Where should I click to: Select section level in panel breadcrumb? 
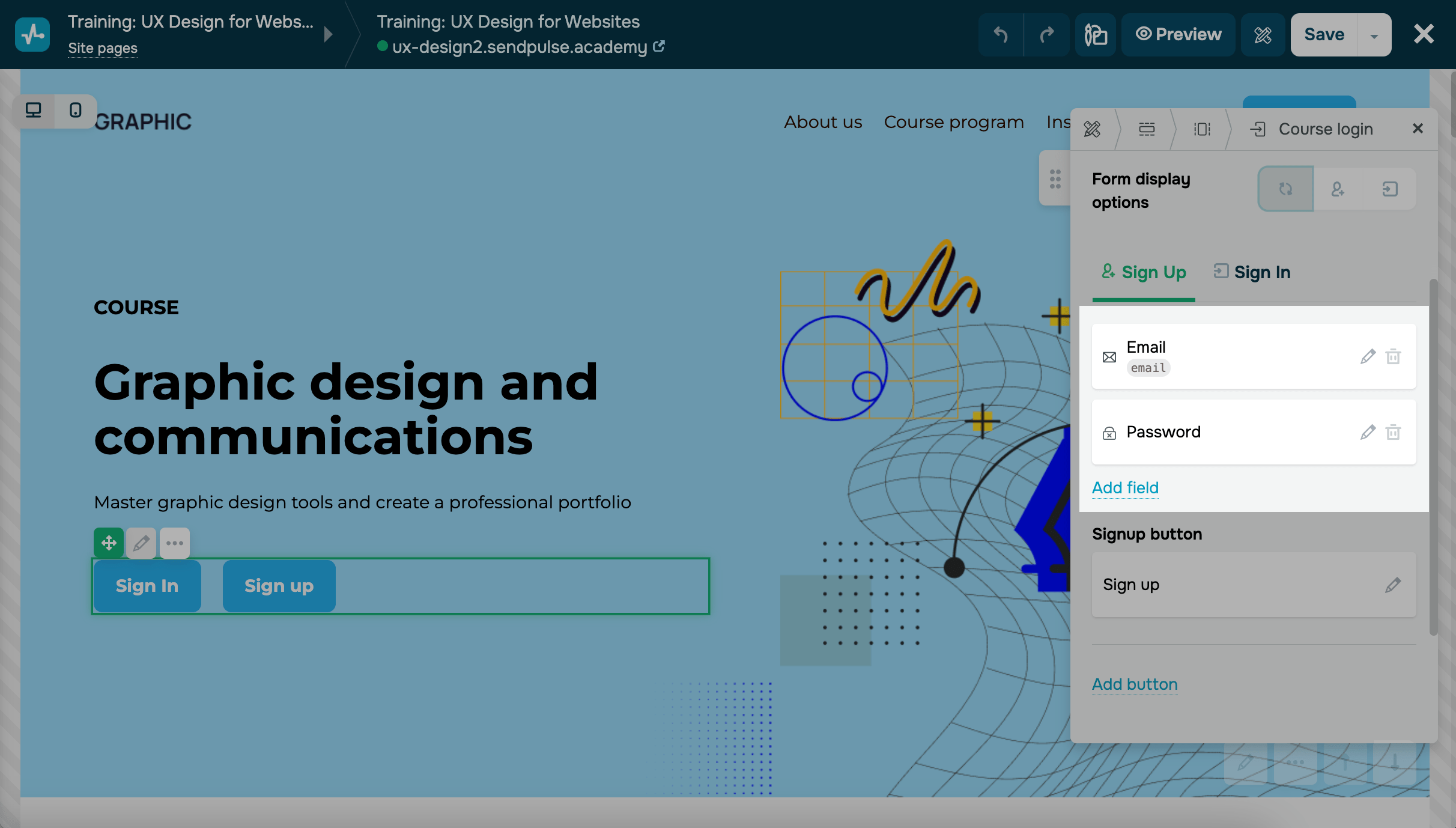coord(1147,129)
